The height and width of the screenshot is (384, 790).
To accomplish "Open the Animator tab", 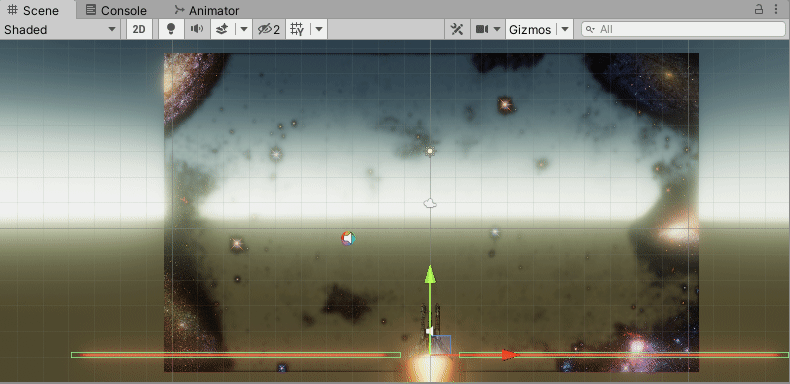I will [x=207, y=10].
